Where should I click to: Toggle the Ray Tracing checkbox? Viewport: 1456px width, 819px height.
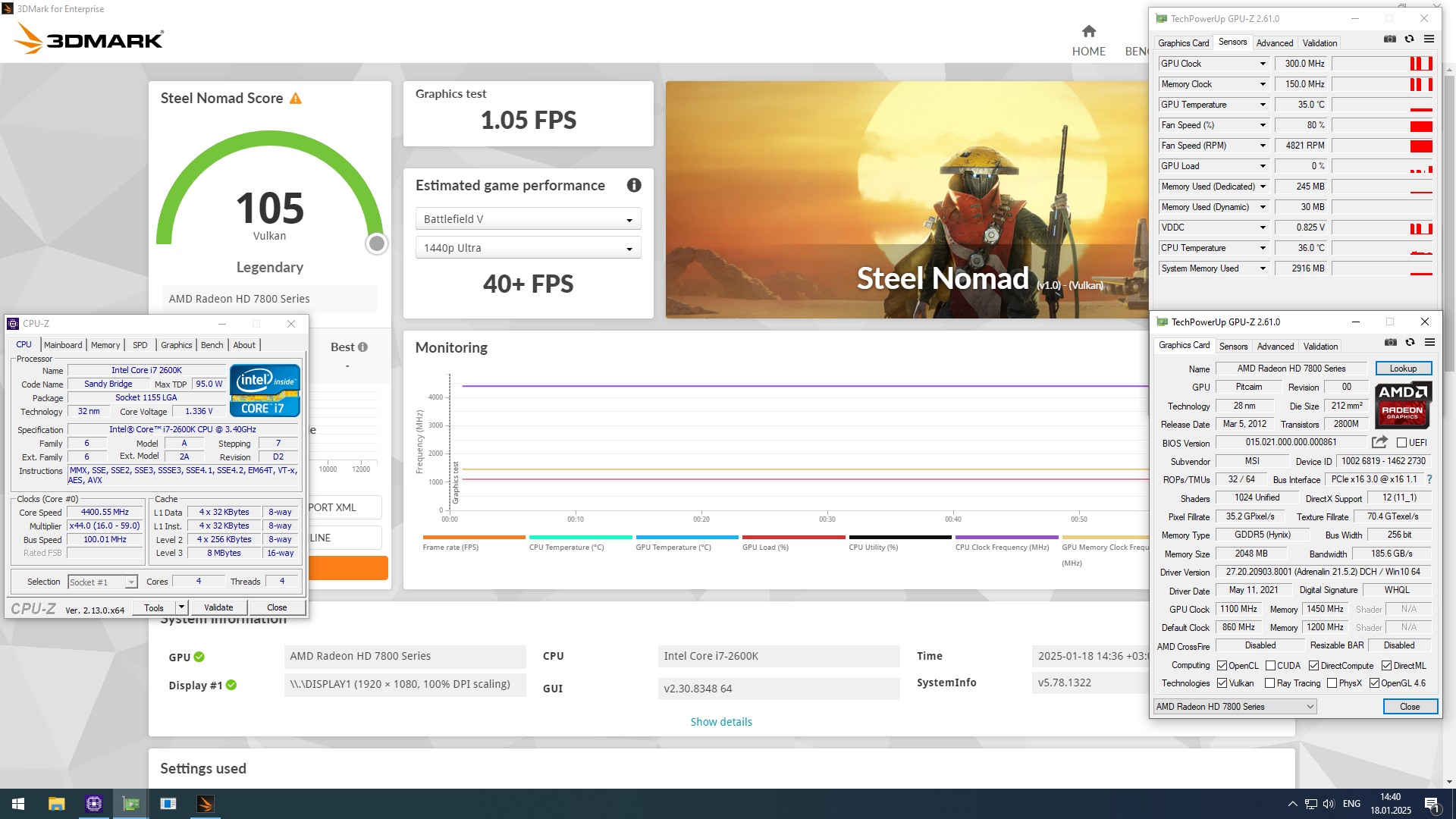pos(1269,683)
